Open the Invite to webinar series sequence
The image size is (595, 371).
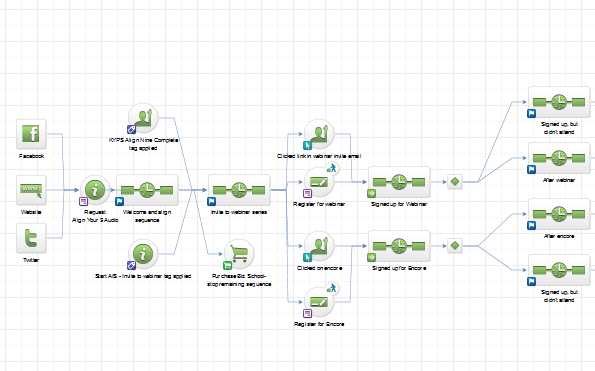click(239, 190)
